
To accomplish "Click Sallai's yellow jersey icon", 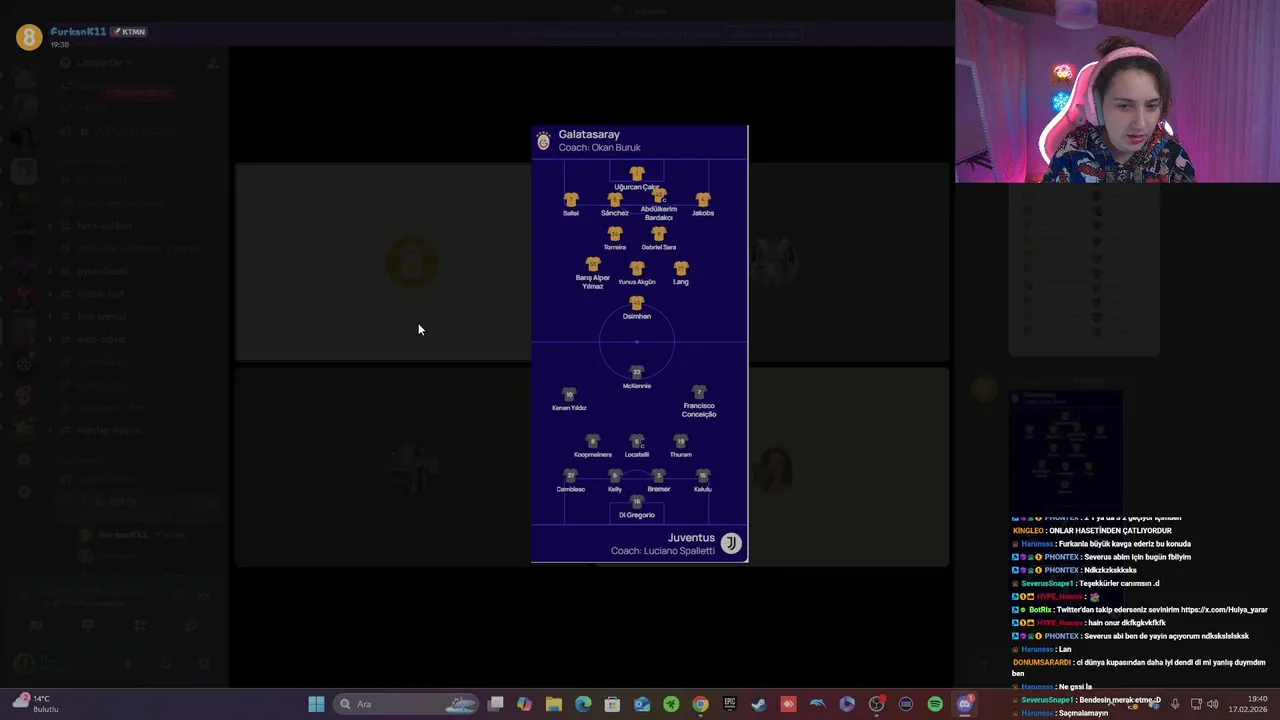I will click(x=571, y=199).
